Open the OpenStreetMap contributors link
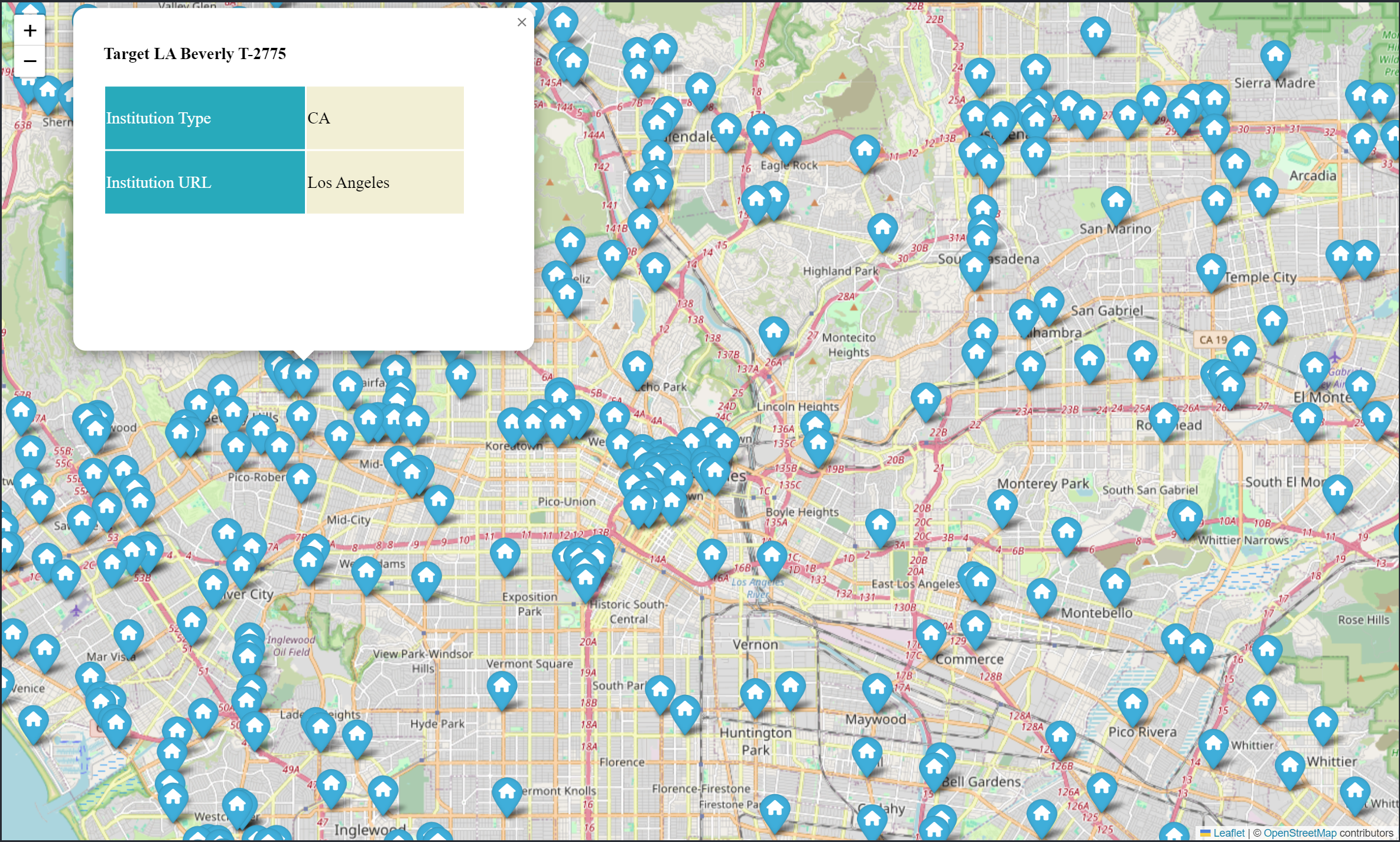The height and width of the screenshot is (842, 1400). coord(1300,833)
